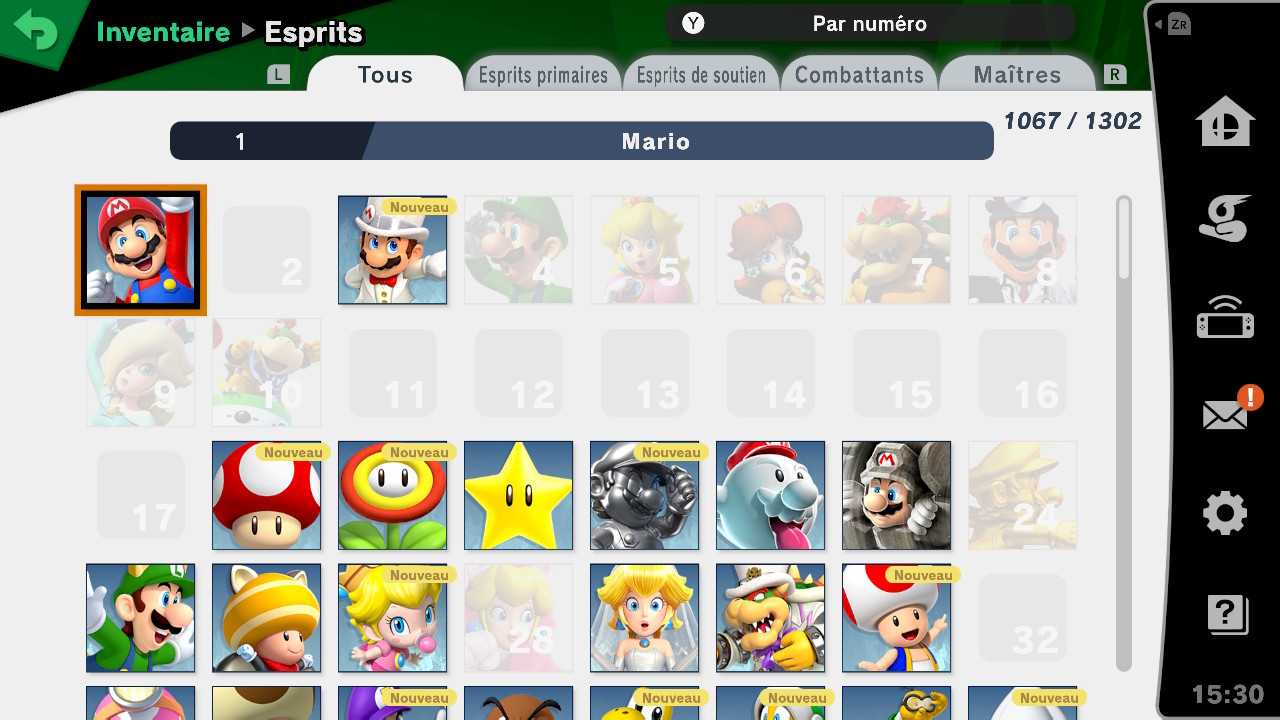The image size is (1280, 720).
Task: Change sorting with the Par numéro selector
Action: tap(870, 23)
